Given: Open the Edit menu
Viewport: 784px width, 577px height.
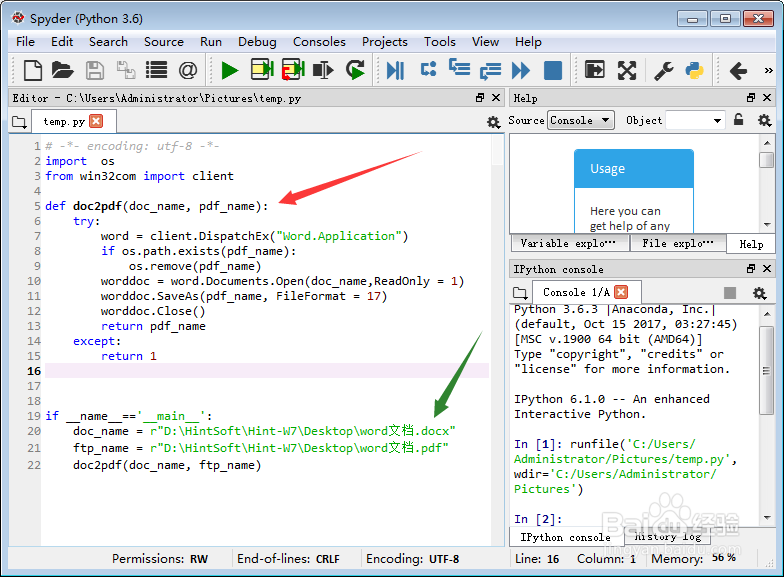Looking at the screenshot, I should (x=62, y=42).
